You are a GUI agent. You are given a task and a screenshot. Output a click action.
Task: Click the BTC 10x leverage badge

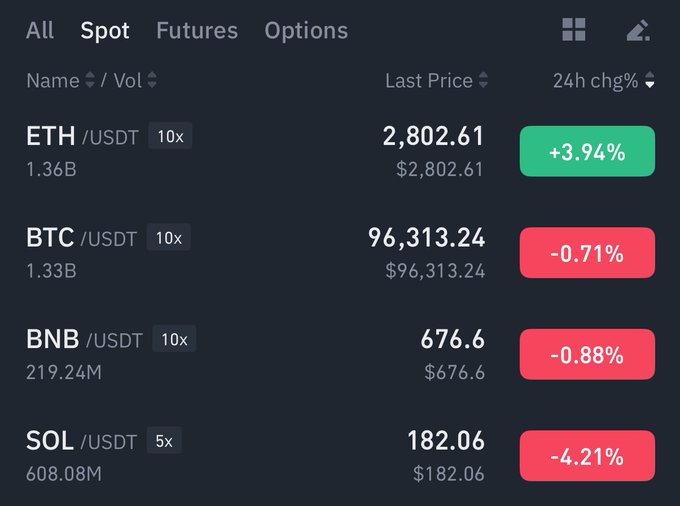[168, 238]
